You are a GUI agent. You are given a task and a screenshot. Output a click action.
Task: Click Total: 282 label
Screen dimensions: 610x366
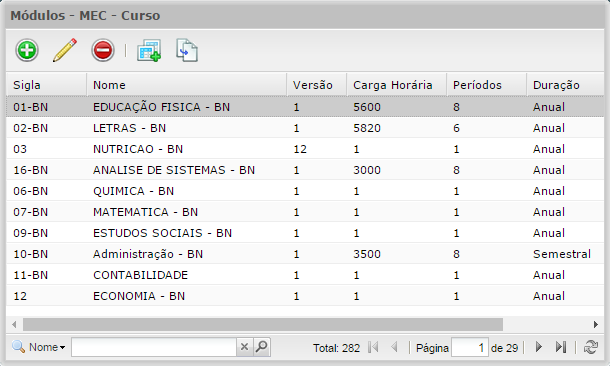[337, 348]
